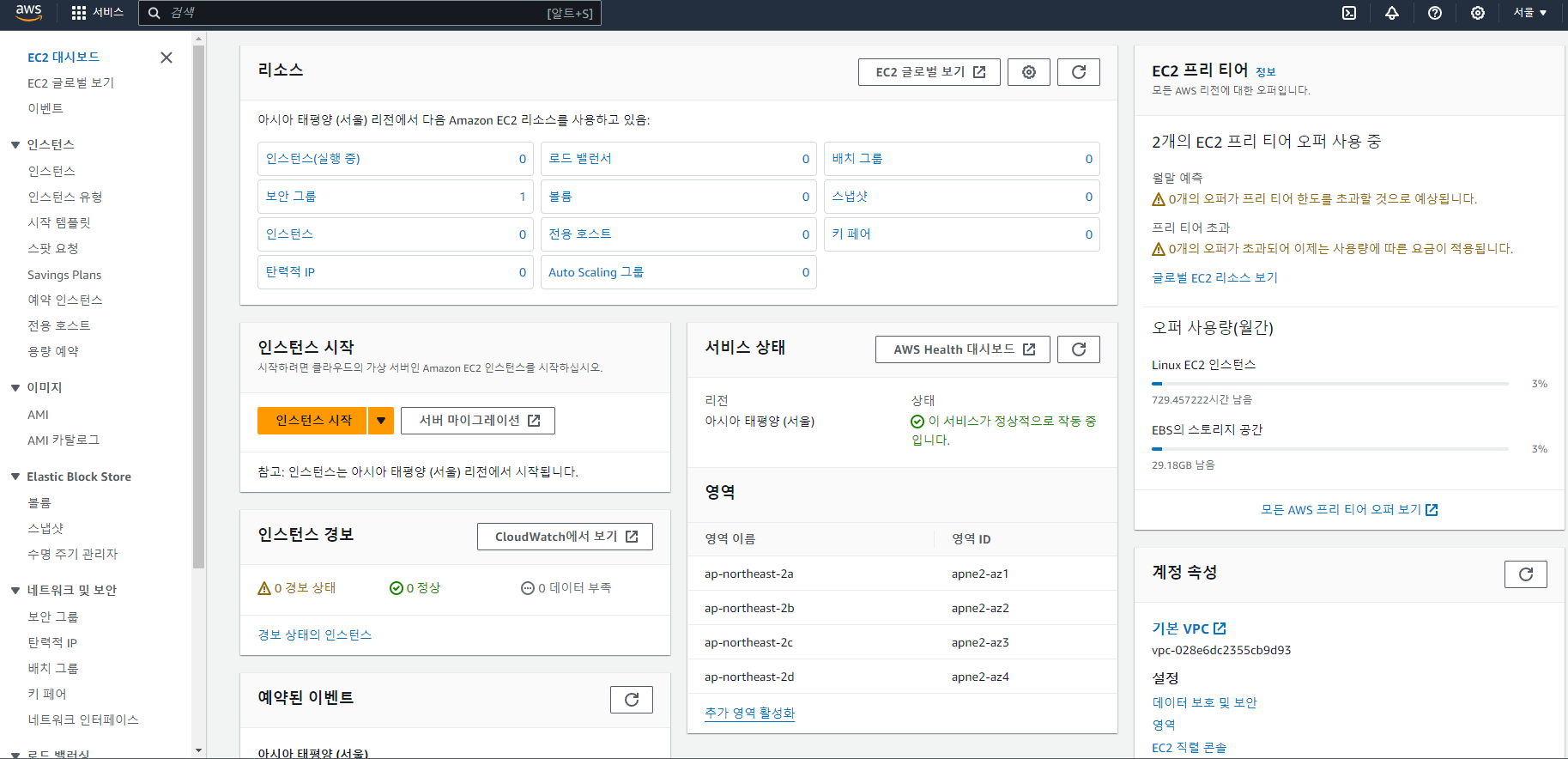Collapse the 인스턴스 sidebar section

coord(15,145)
